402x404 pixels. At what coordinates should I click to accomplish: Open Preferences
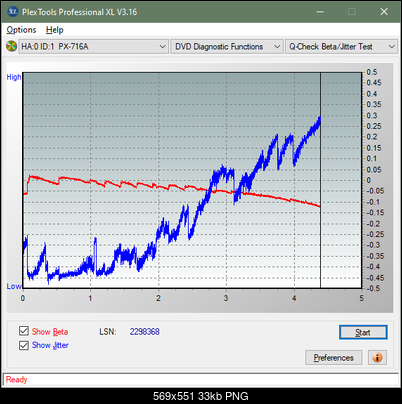point(333,358)
